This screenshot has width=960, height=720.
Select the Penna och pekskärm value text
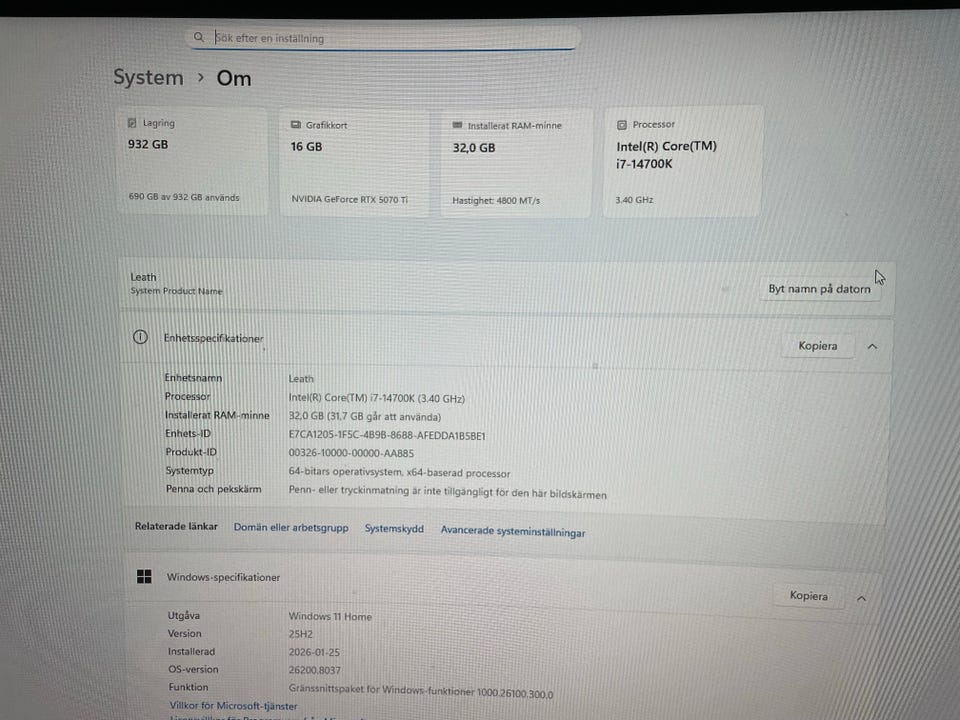448,492
